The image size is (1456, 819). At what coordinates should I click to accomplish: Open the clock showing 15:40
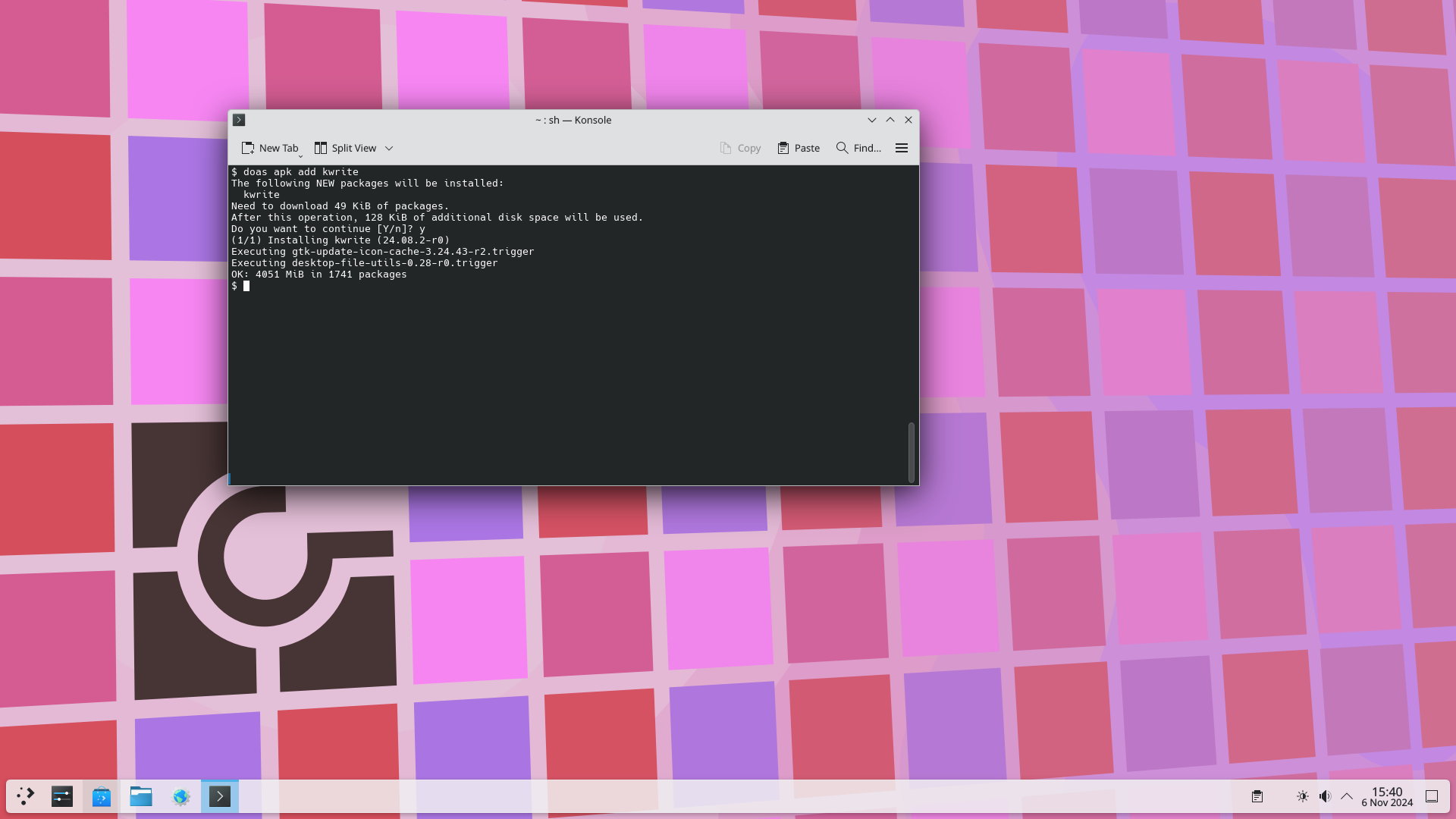pos(1387,796)
